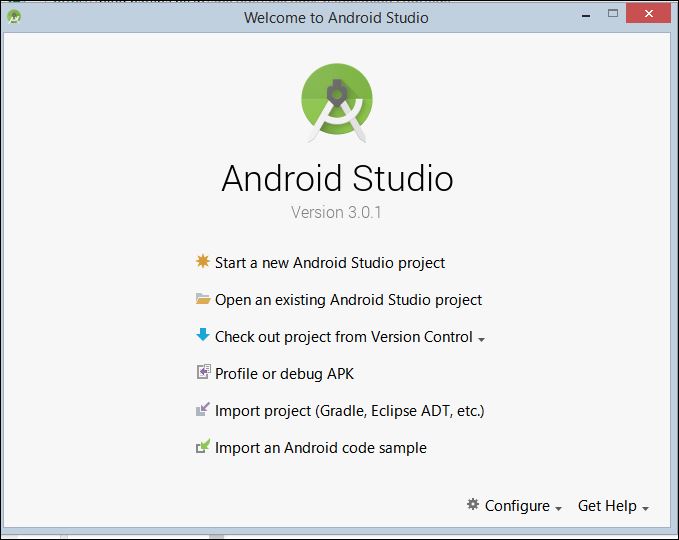This screenshot has width=679, height=540.
Task: Close the Welcome to Android Studio window
Action: [x=648, y=13]
